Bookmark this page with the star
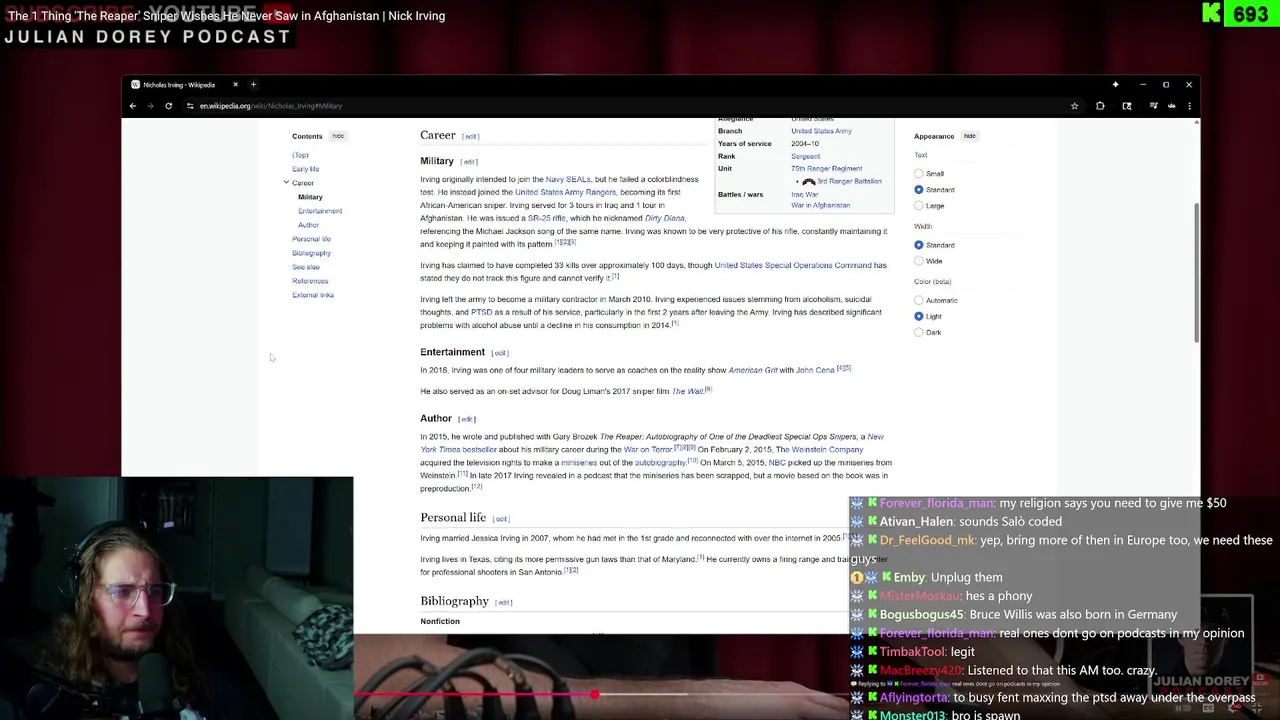This screenshot has height=720, width=1280. (x=1074, y=106)
